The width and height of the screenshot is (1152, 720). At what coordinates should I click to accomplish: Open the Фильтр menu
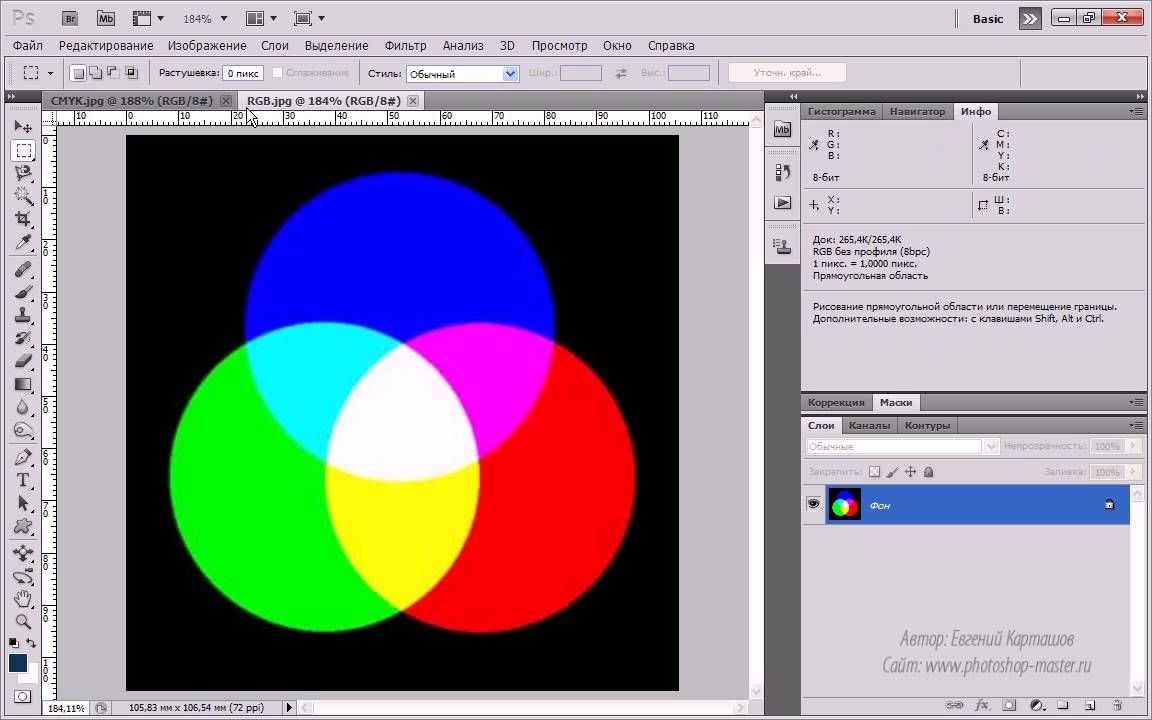(406, 46)
